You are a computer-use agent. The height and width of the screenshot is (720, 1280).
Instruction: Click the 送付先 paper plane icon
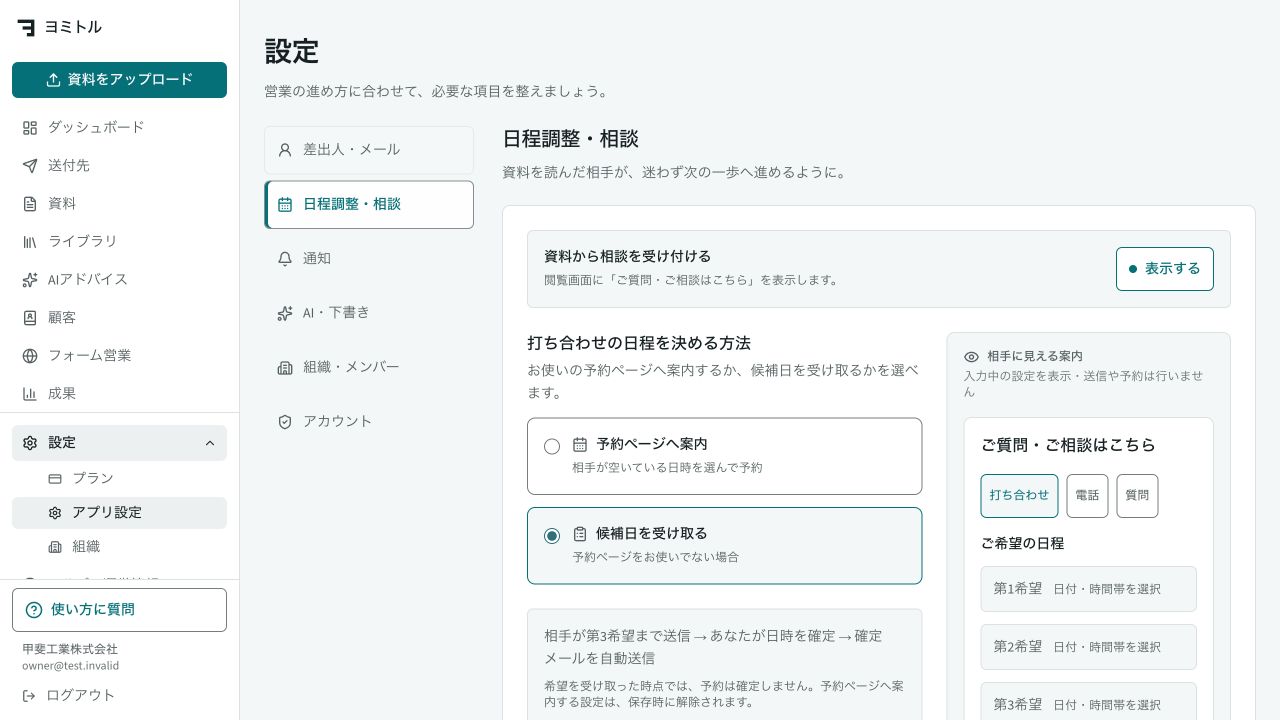(30, 166)
